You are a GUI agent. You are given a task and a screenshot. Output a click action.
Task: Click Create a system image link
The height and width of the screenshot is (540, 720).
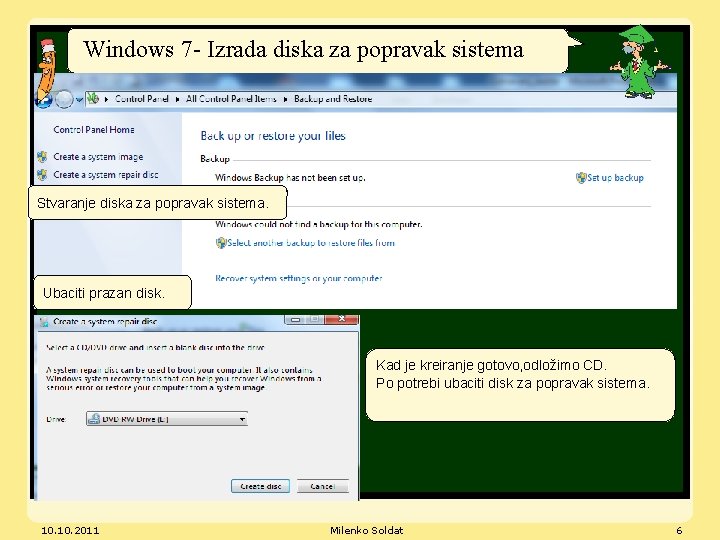click(98, 157)
